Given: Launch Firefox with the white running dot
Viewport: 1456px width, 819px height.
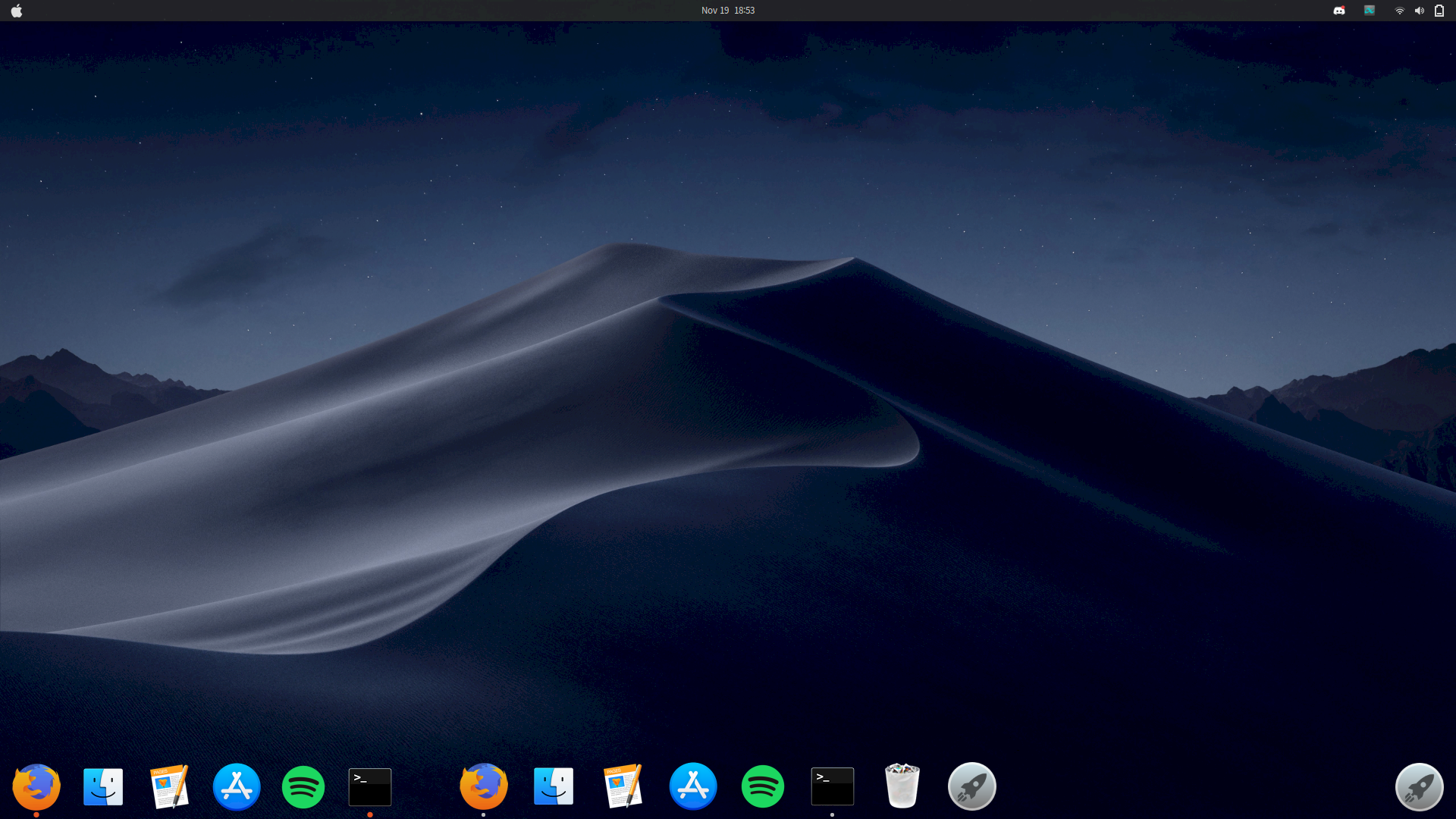Looking at the screenshot, I should point(484,786).
